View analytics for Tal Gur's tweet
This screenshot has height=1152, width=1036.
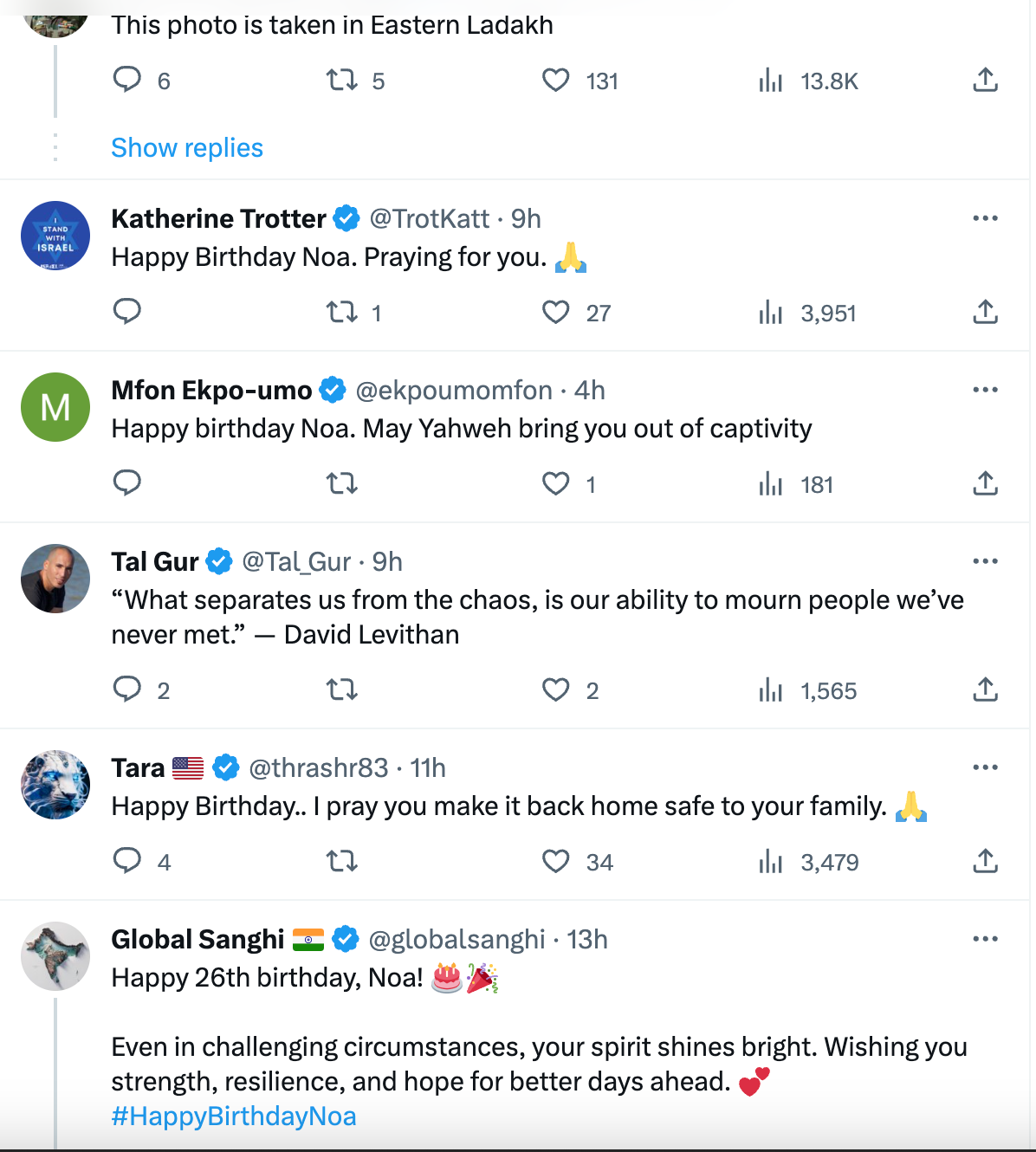(771, 690)
